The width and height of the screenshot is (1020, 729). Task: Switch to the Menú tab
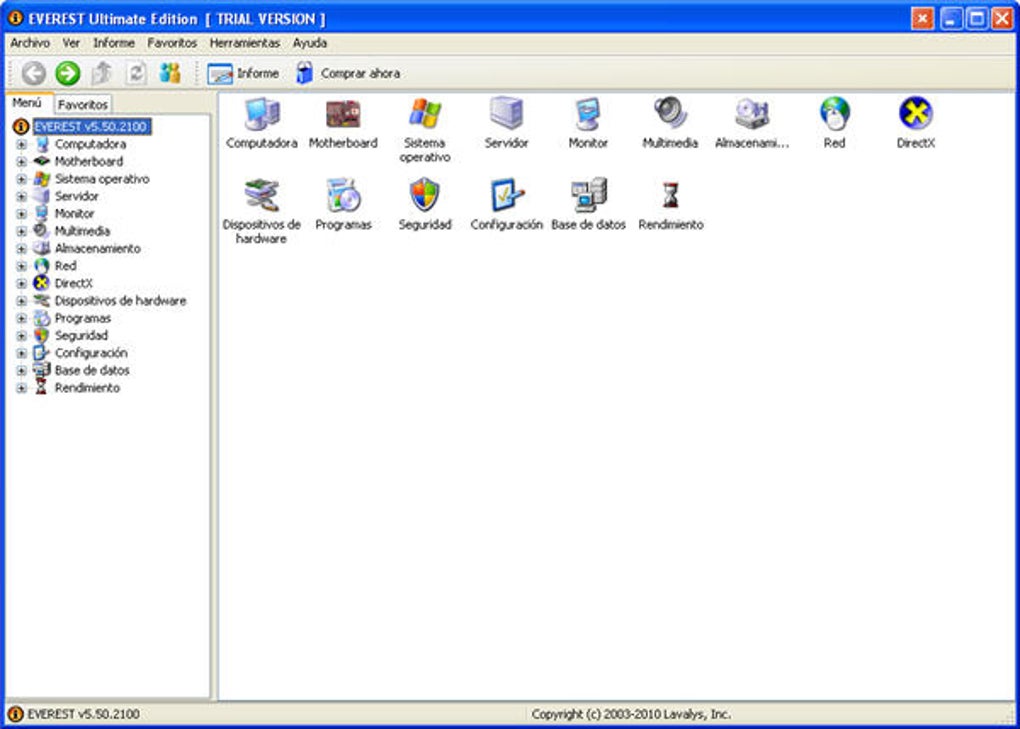click(x=27, y=103)
